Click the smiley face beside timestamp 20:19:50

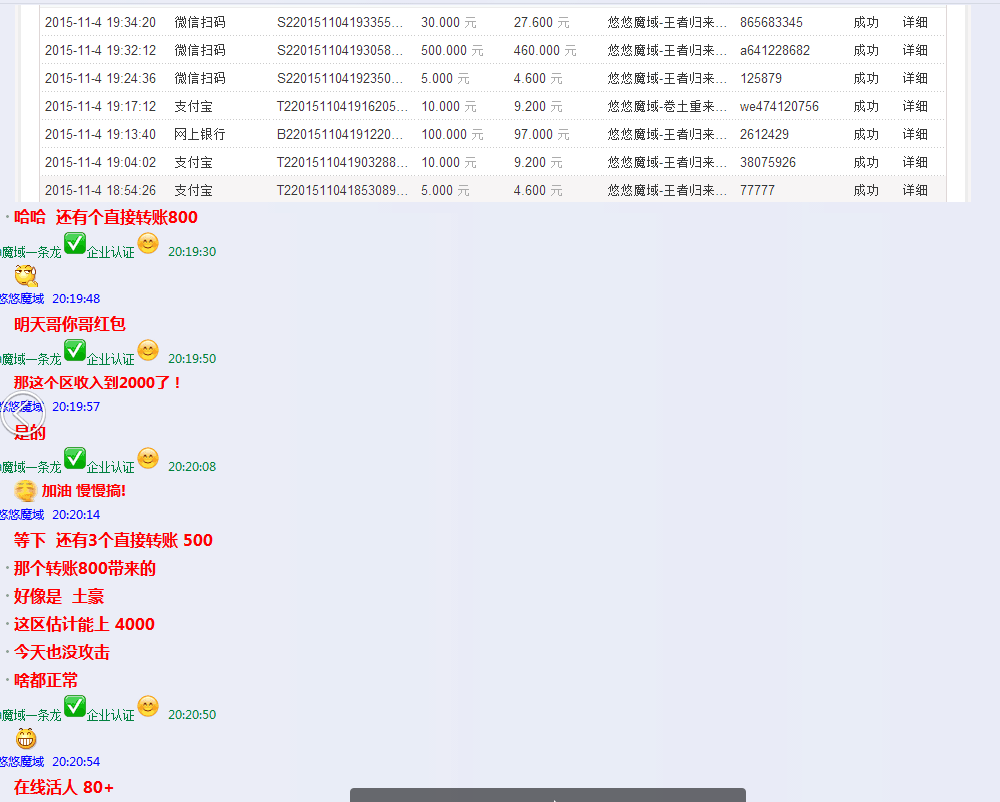(x=148, y=350)
